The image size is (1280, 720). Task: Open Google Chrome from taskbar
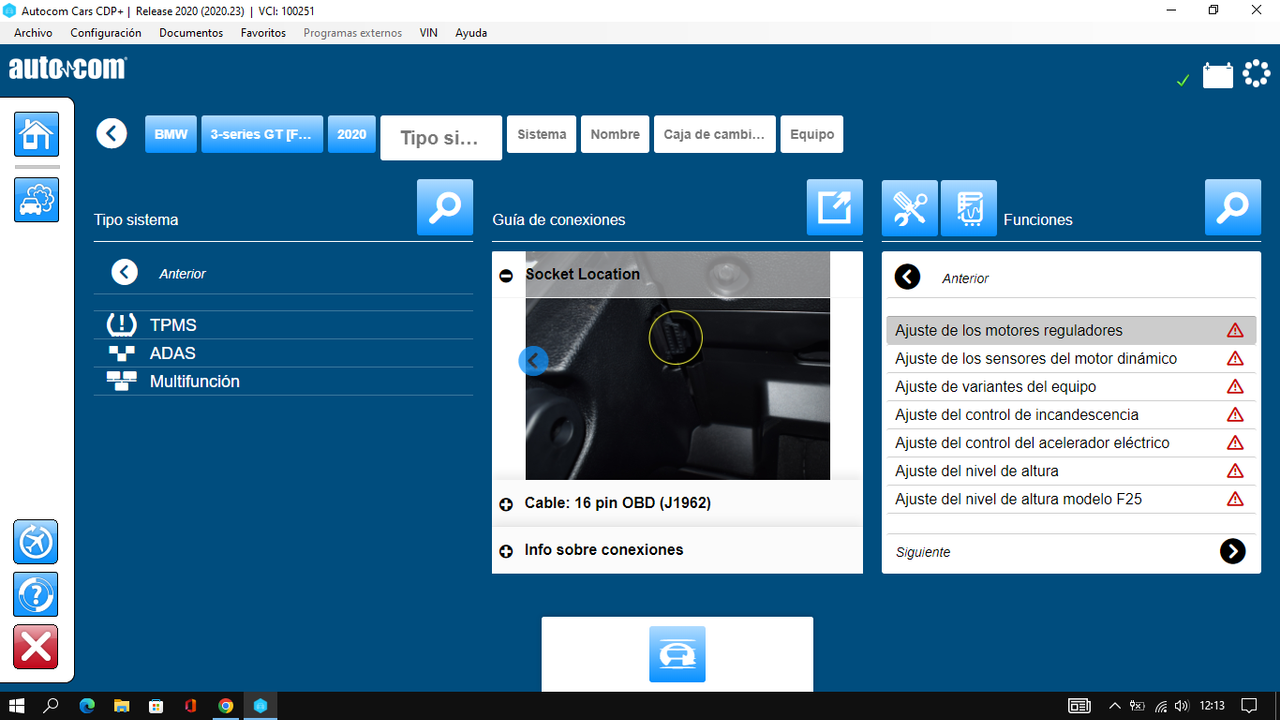(x=226, y=705)
